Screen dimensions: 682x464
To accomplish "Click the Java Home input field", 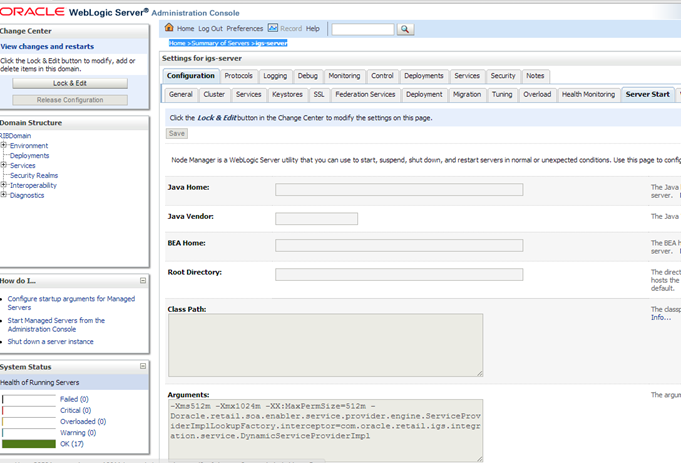I will [399, 190].
